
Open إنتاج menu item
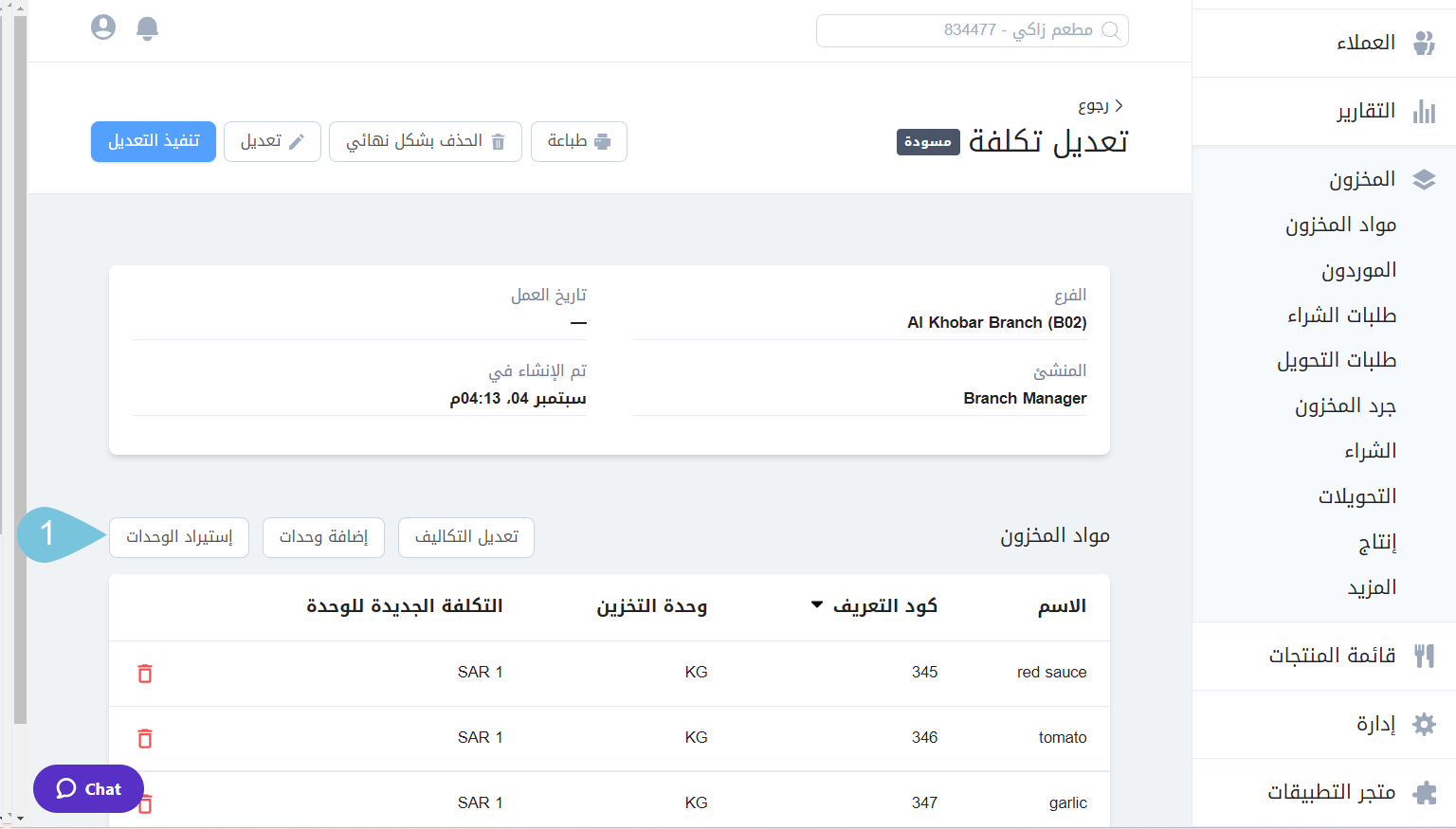1377,542
